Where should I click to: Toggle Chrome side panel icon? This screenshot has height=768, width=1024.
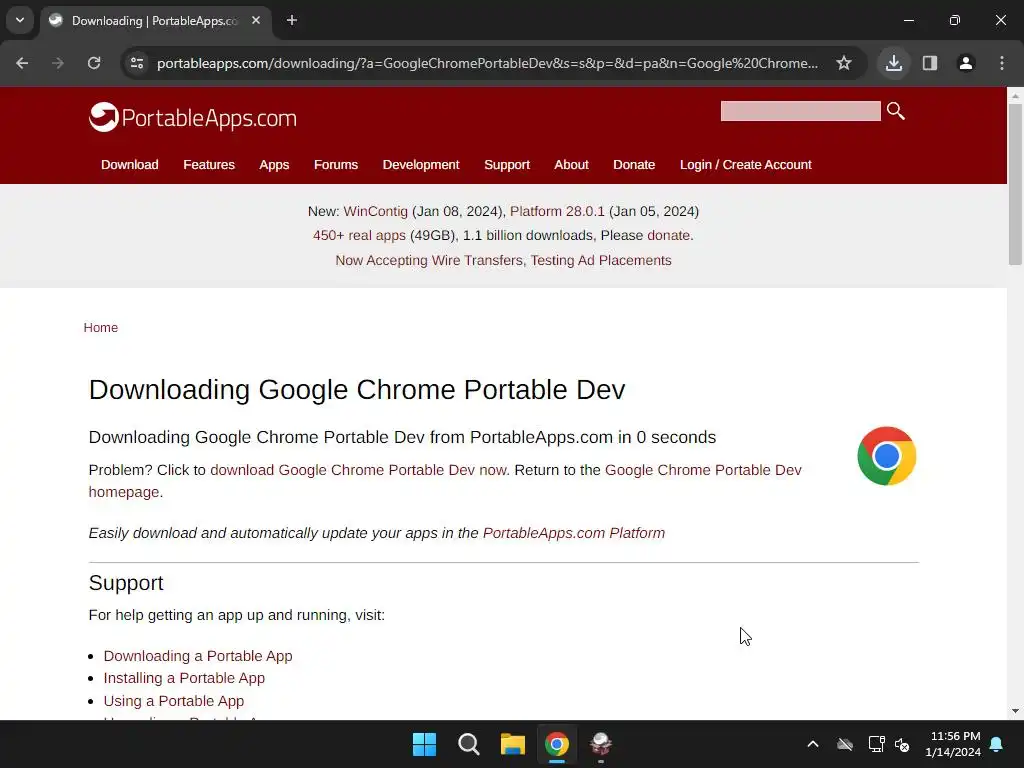click(930, 63)
